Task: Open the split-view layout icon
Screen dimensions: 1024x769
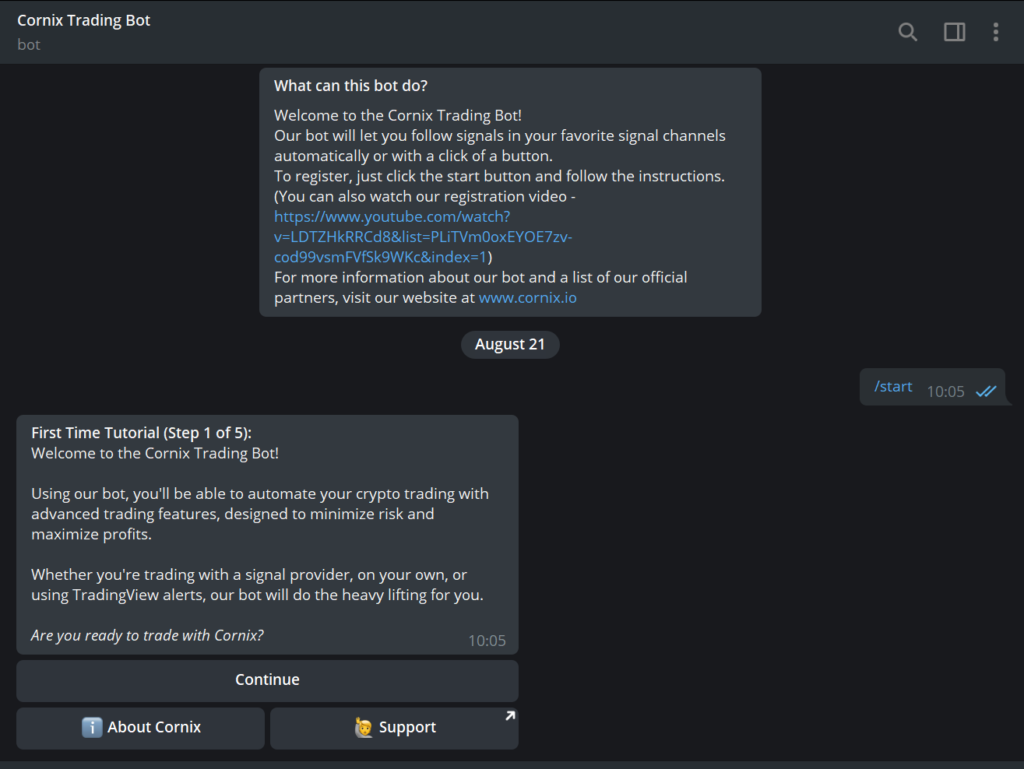Action: 952,31
